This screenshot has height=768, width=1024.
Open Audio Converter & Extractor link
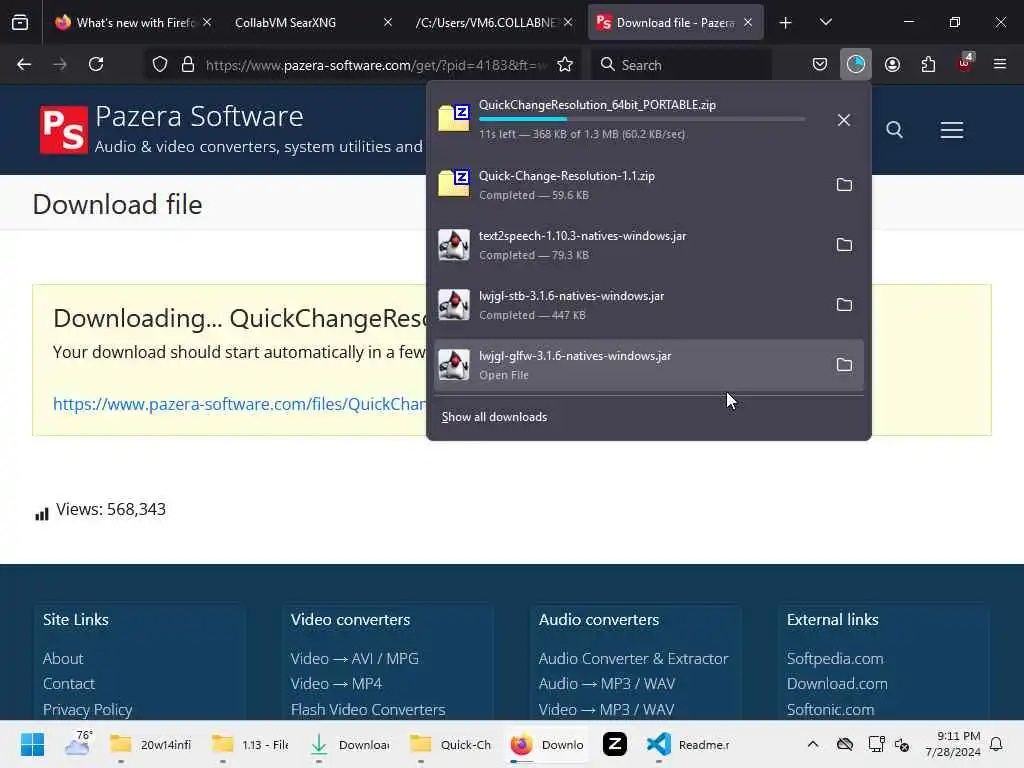(x=633, y=659)
